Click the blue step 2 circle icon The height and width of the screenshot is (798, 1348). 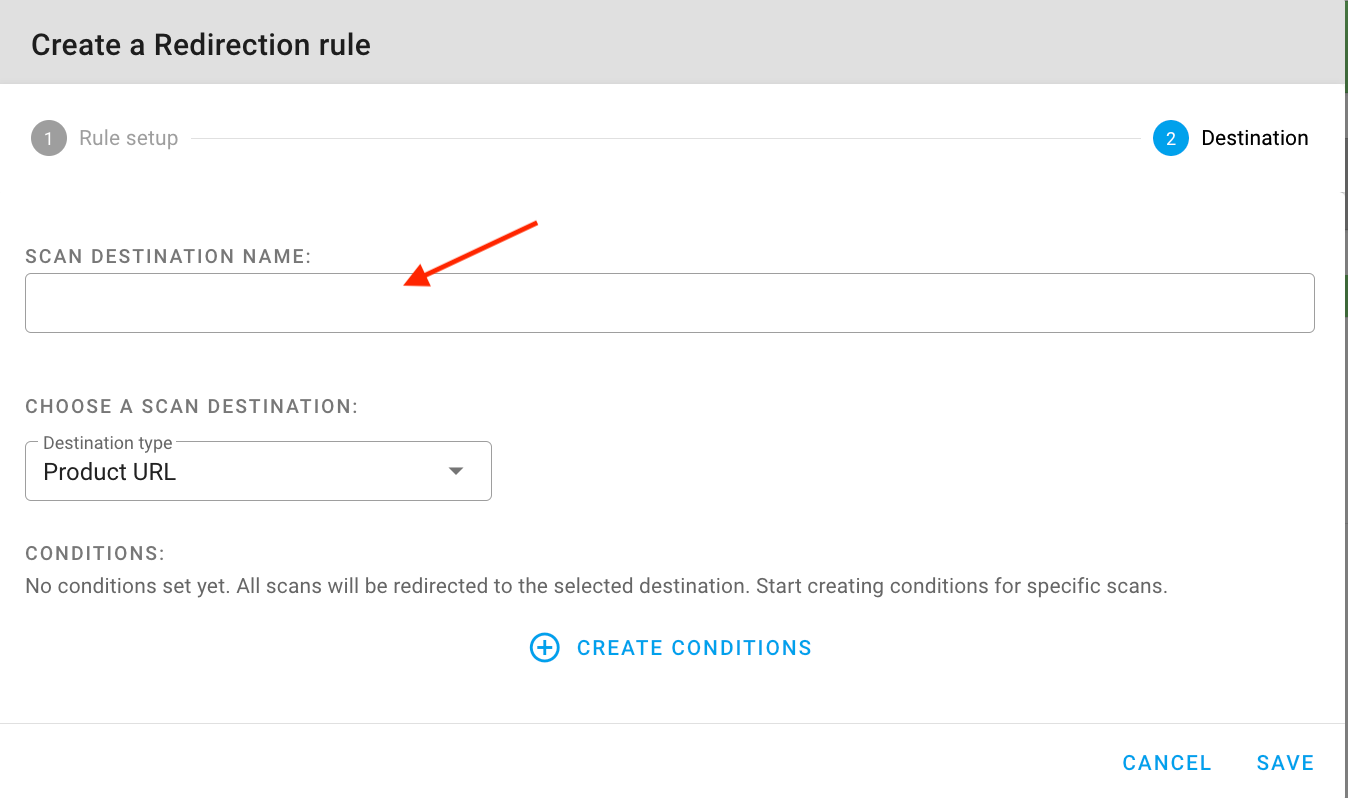tap(1170, 138)
